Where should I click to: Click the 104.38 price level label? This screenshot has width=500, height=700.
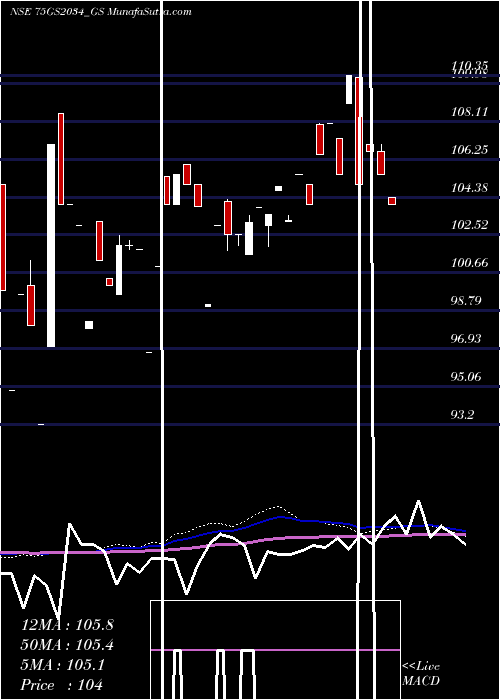tap(470, 188)
